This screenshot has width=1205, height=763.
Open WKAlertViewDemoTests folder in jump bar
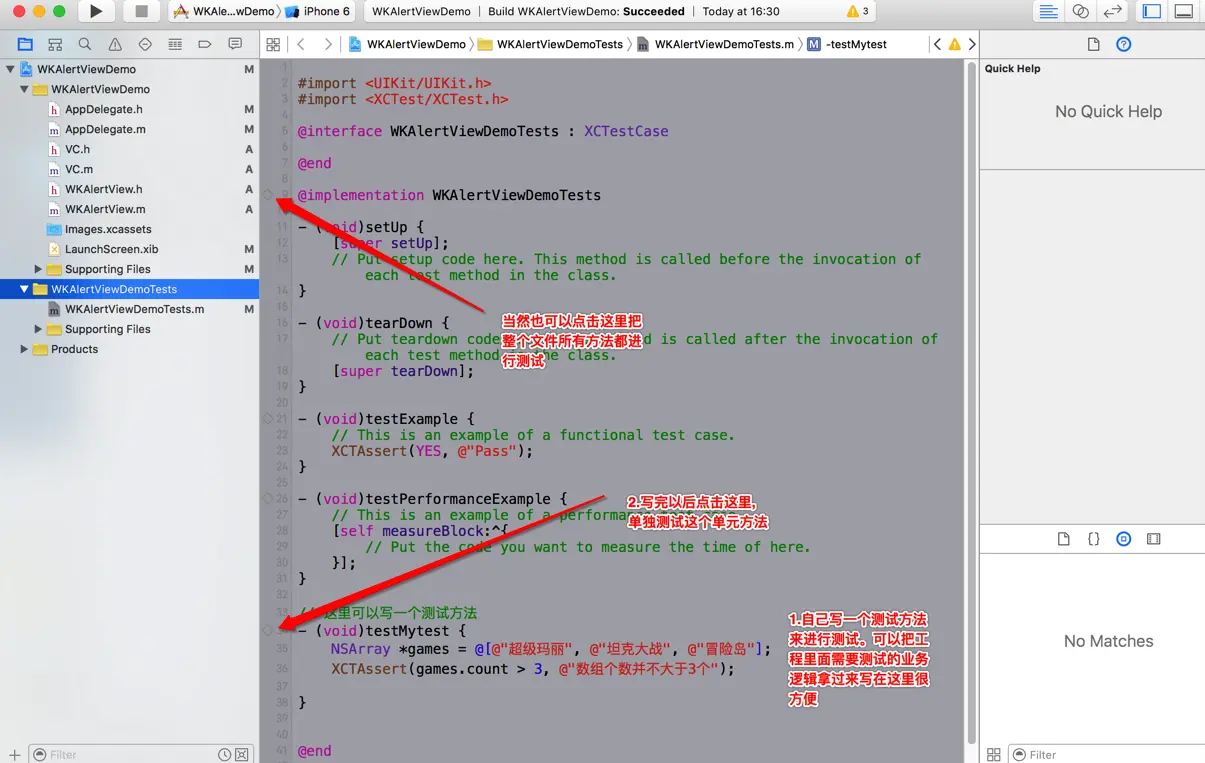tap(550, 44)
